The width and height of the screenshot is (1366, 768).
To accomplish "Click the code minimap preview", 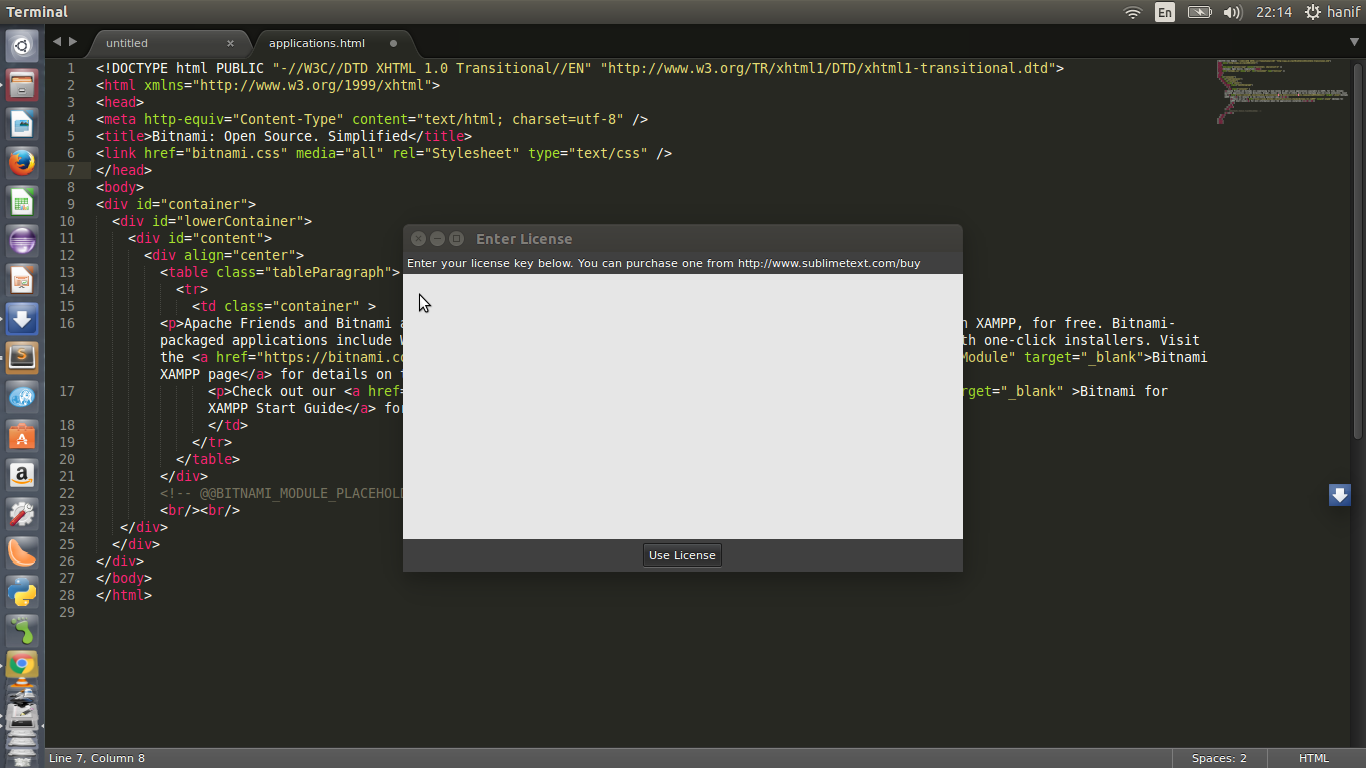I will pyautogui.click(x=1280, y=92).
